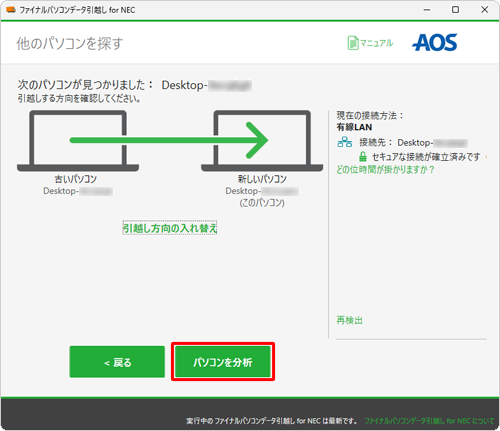Click the (このパソコン) label
The height and width of the screenshot is (431, 500).
pos(262,203)
